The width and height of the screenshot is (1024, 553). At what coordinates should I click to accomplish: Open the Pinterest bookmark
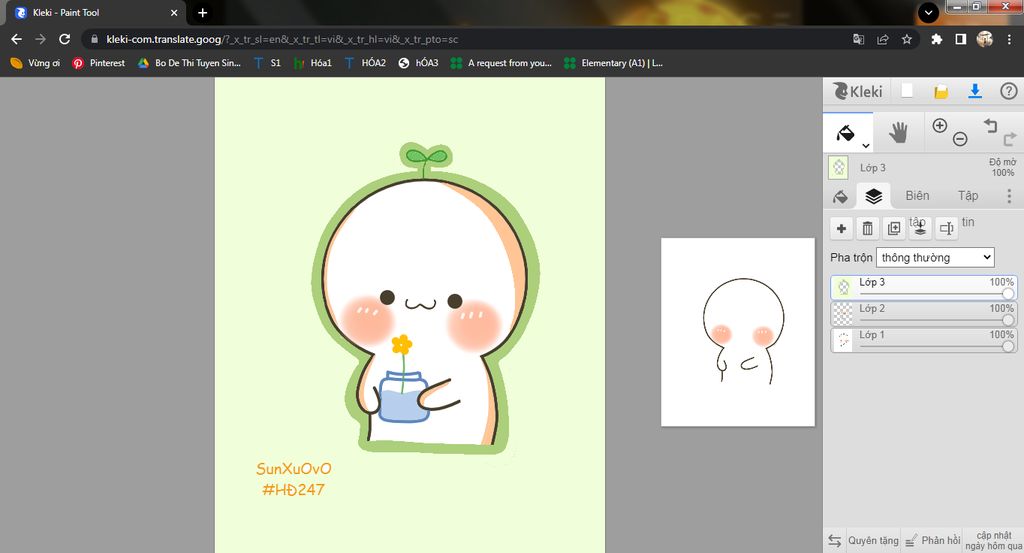tap(99, 63)
